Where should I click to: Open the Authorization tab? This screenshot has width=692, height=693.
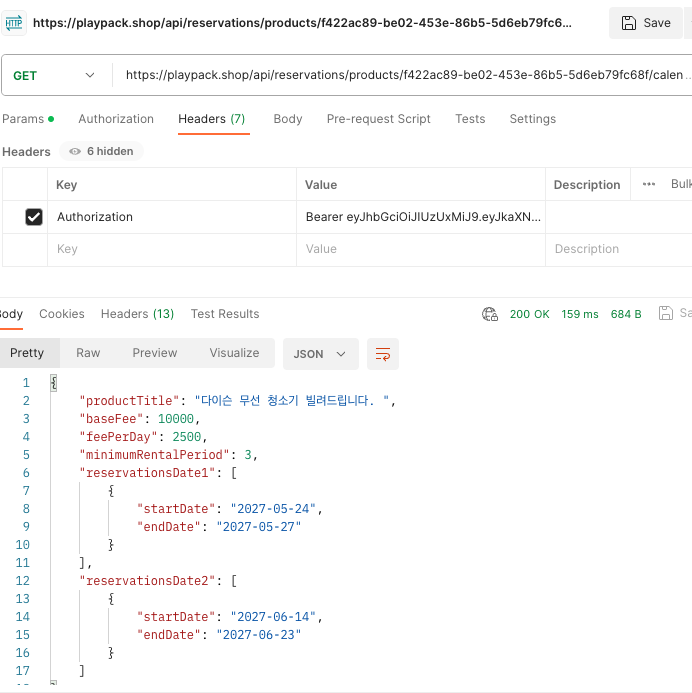pyautogui.click(x=116, y=119)
